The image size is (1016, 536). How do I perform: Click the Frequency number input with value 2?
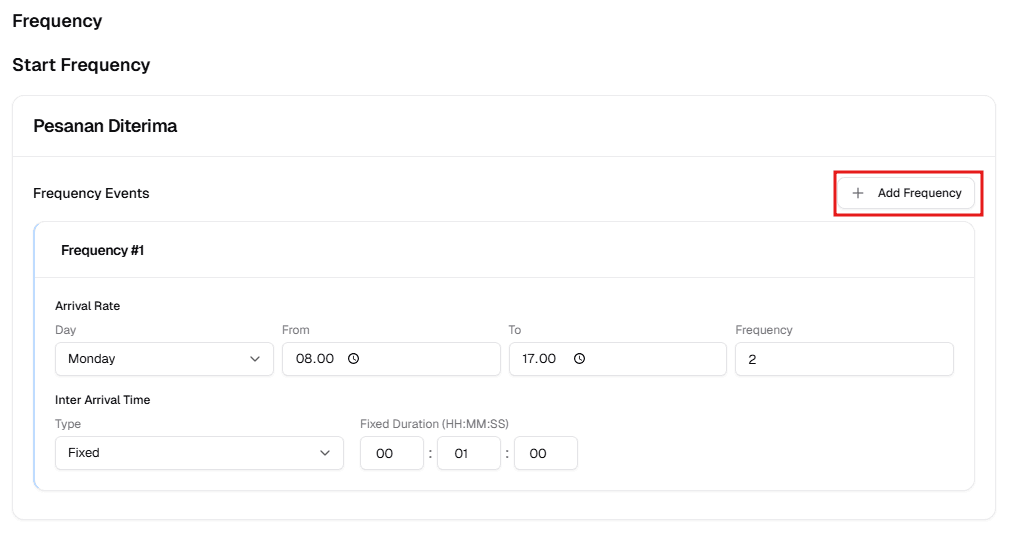[x=843, y=359]
